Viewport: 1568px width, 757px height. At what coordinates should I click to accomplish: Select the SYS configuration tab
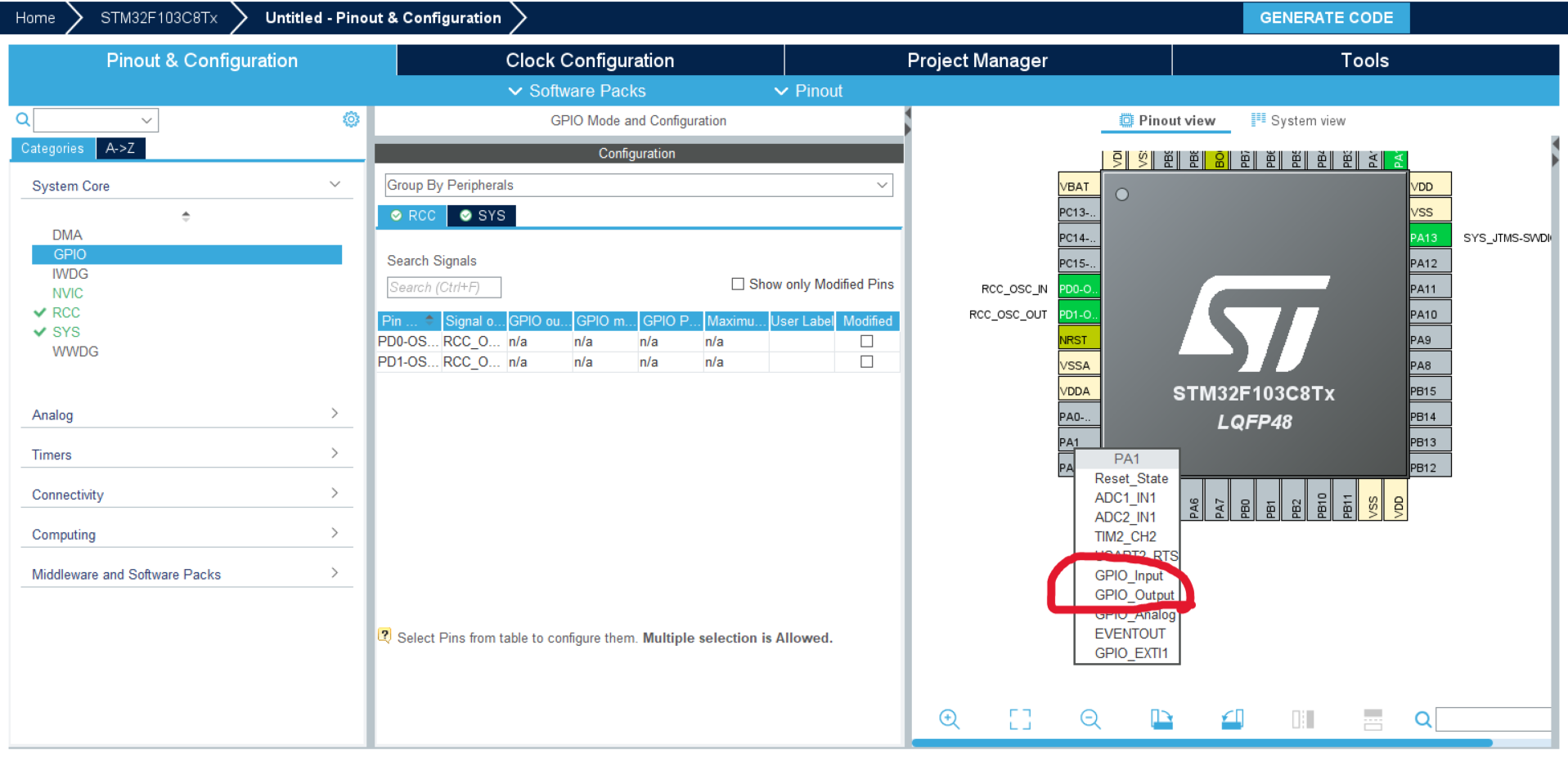[x=483, y=216]
